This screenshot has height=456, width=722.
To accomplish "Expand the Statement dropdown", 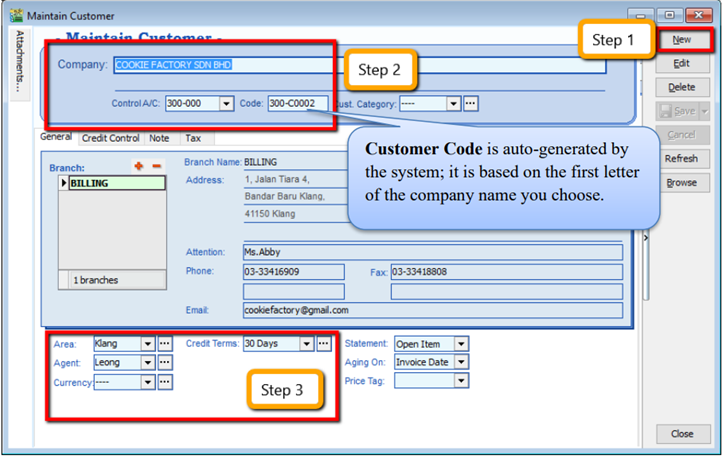I will (460, 344).
